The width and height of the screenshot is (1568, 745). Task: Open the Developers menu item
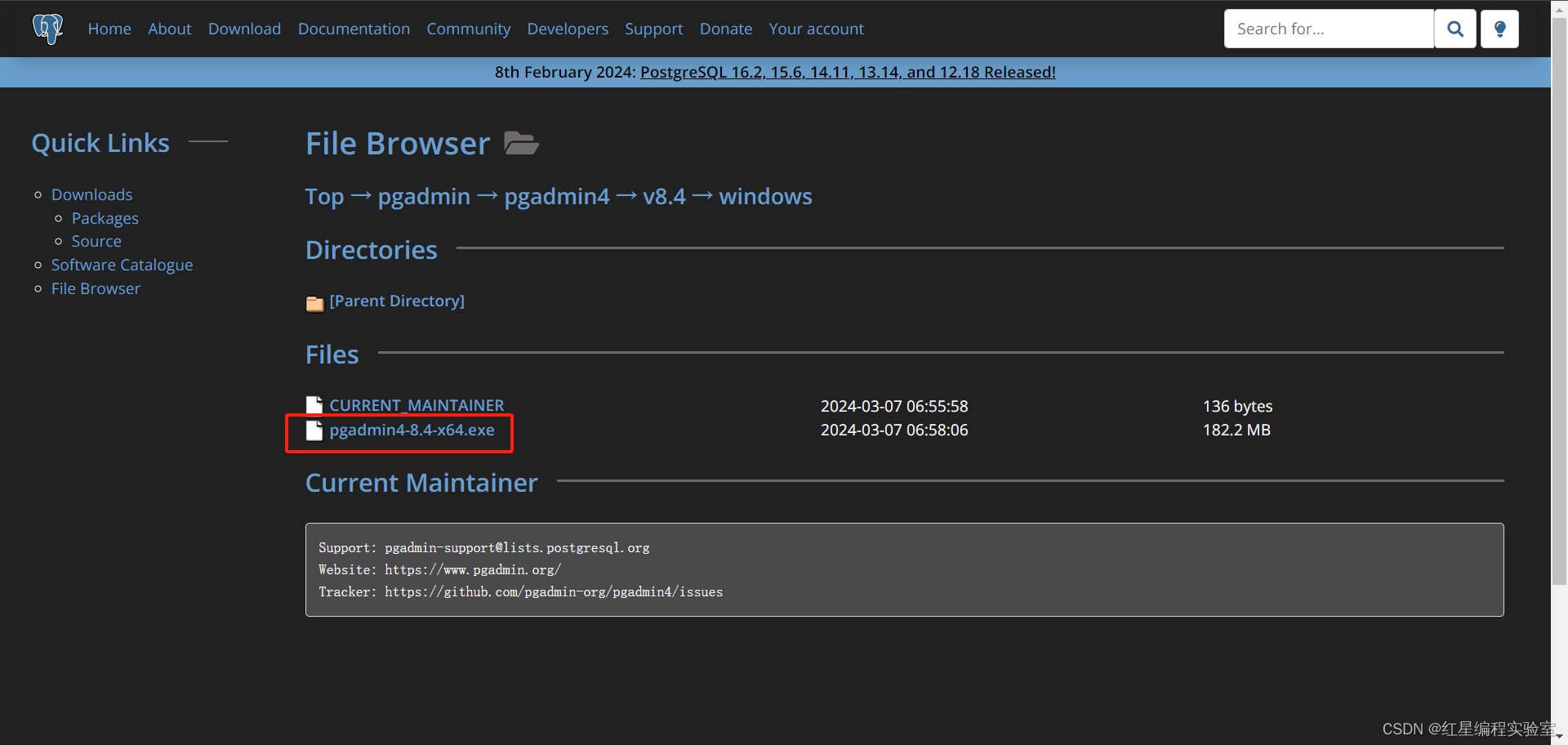(568, 29)
